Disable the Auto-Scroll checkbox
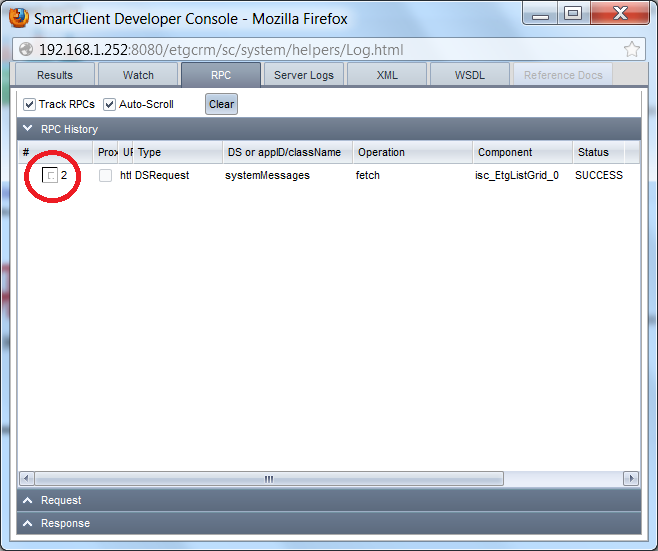Image resolution: width=658 pixels, height=551 pixels. pos(110,104)
